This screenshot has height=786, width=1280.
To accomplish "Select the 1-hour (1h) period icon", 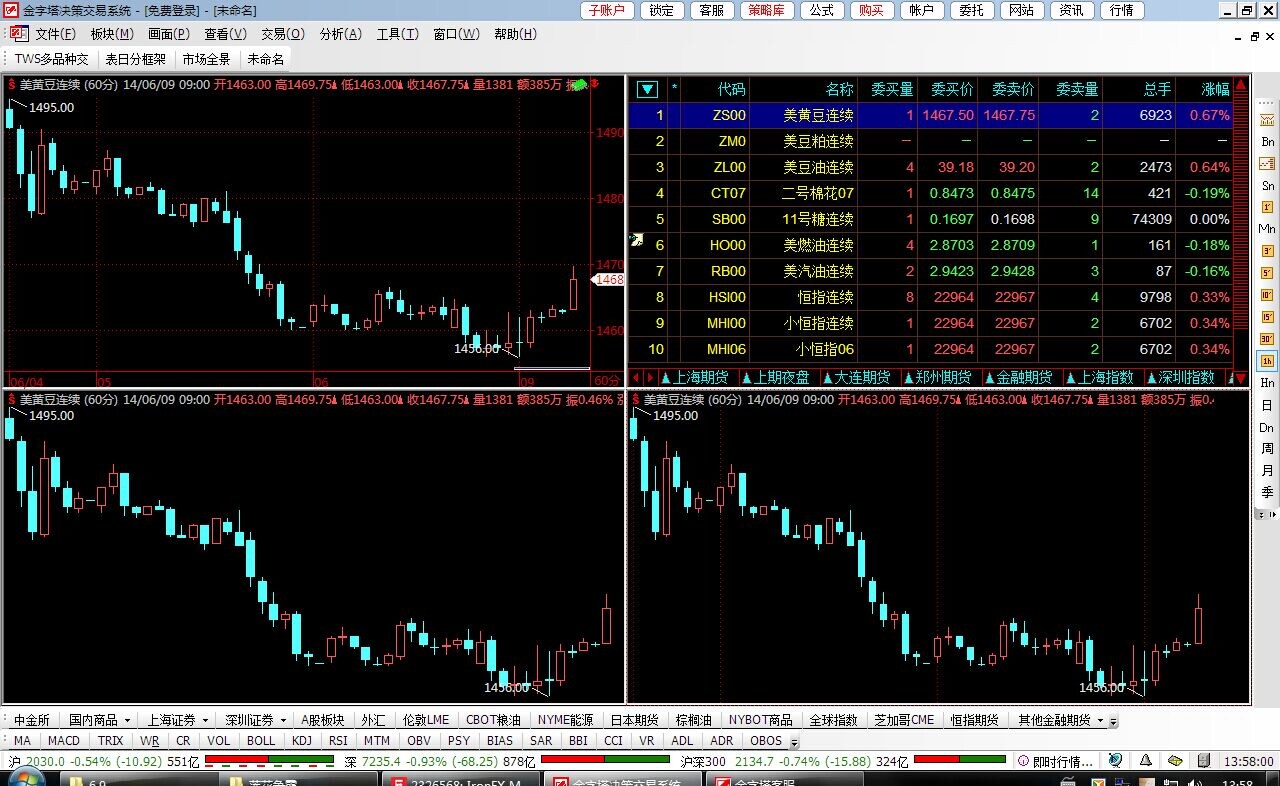I will click(1267, 360).
